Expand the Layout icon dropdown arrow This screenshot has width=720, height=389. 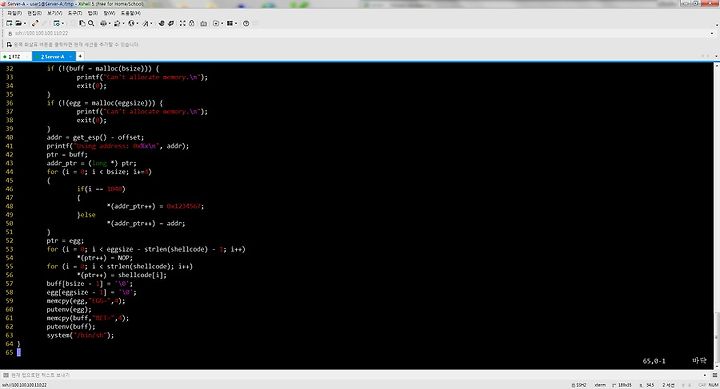236,23
